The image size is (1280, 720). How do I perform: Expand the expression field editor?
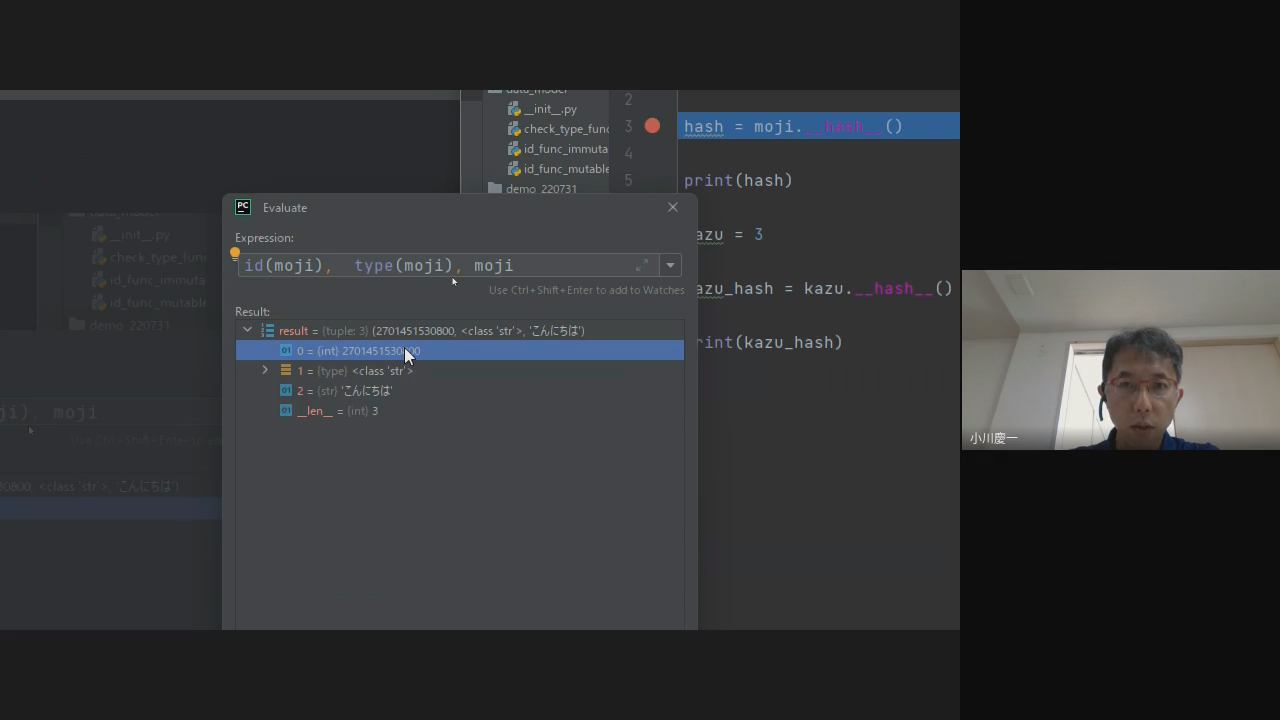tap(641, 265)
